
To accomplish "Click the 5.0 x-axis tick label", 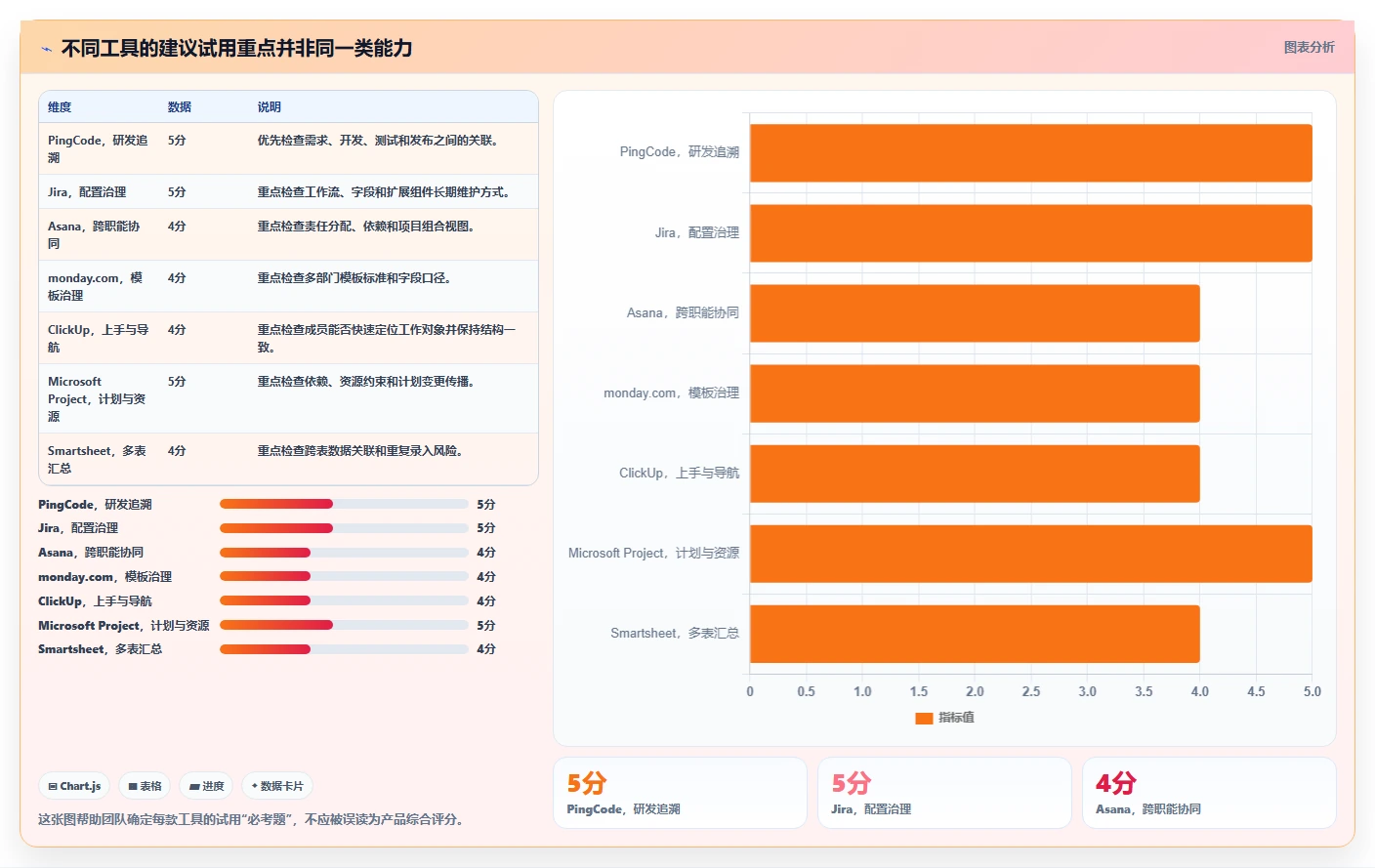I will click(x=1312, y=692).
